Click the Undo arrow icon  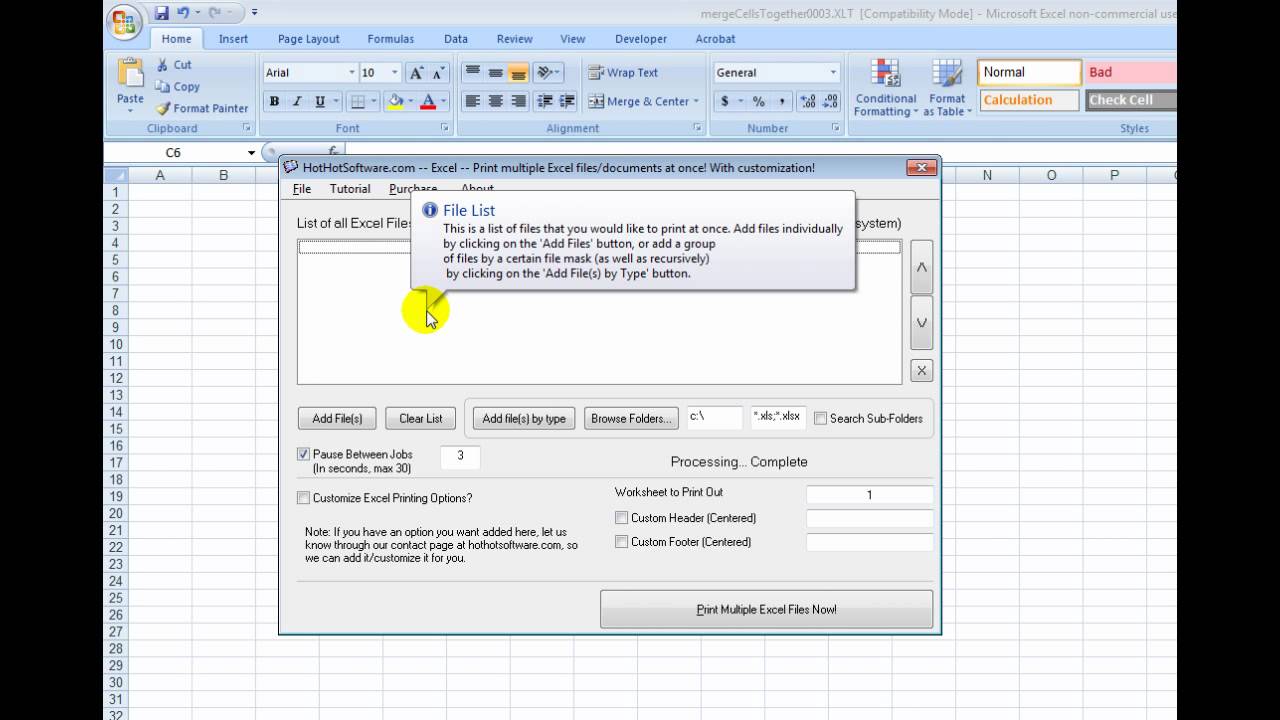click(183, 13)
